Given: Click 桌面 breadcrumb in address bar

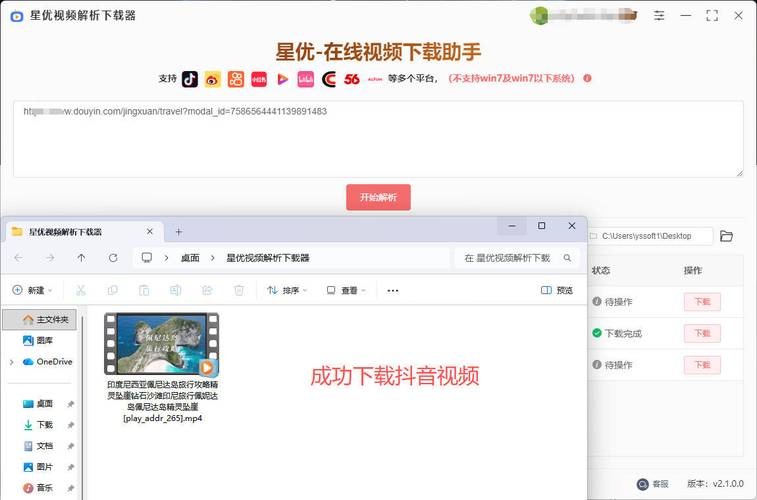Looking at the screenshot, I should 190,258.
